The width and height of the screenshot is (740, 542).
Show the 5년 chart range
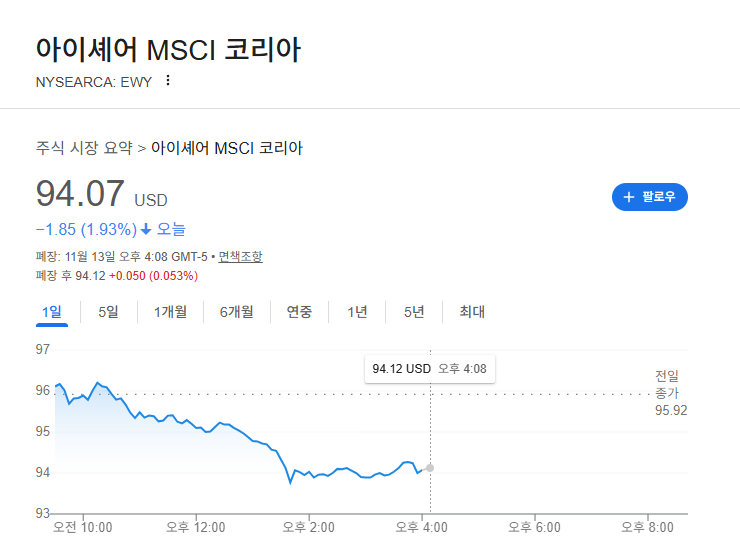tap(414, 312)
